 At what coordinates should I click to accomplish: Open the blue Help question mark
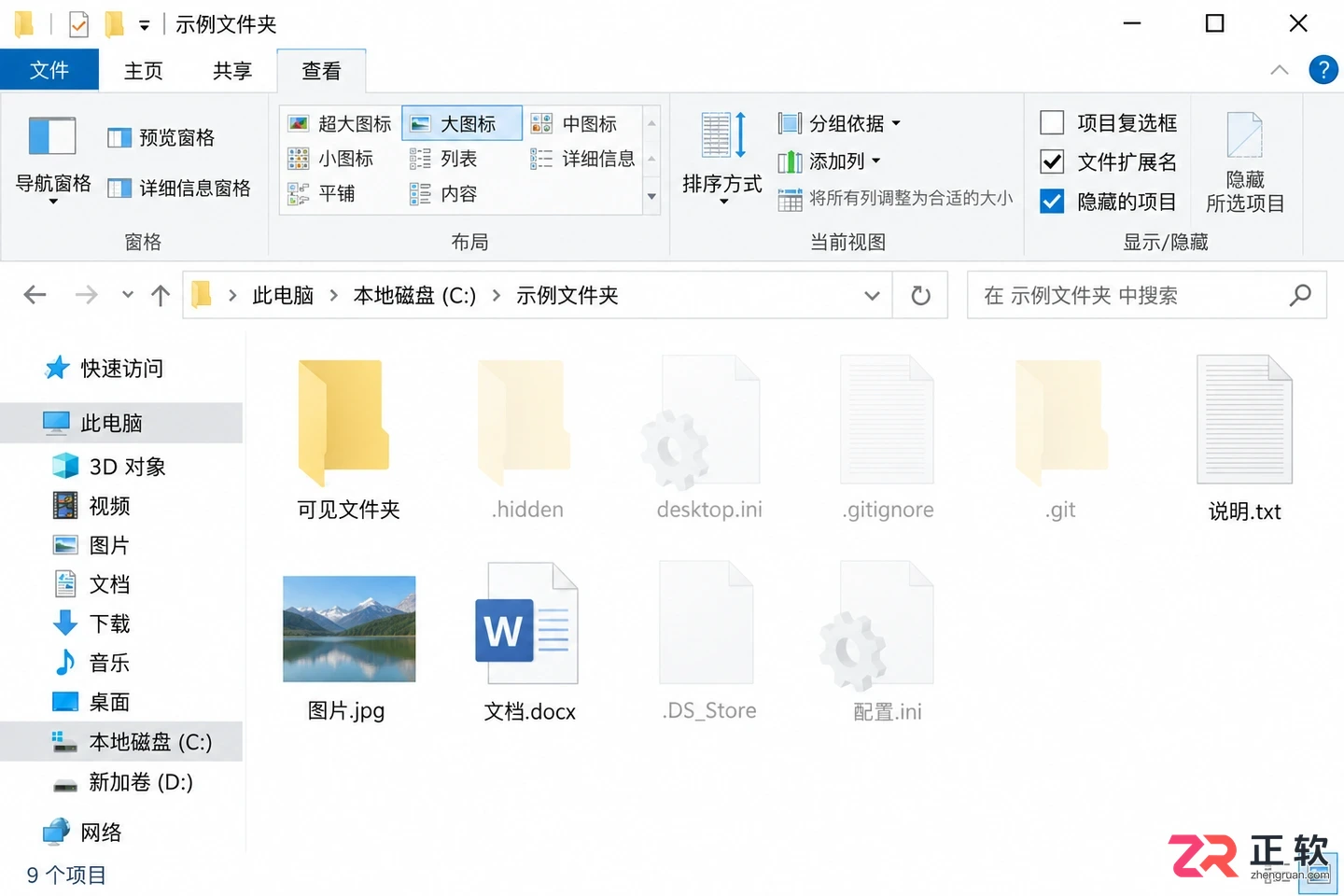pyautogui.click(x=1323, y=70)
